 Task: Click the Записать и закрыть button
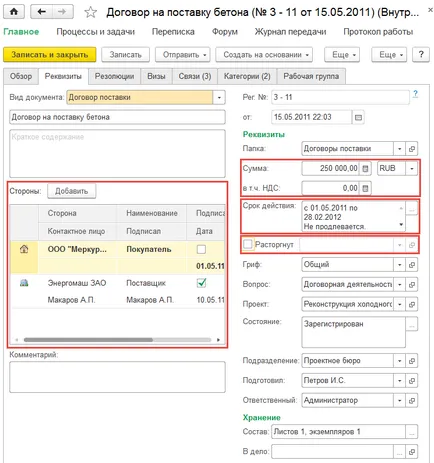click(x=50, y=55)
